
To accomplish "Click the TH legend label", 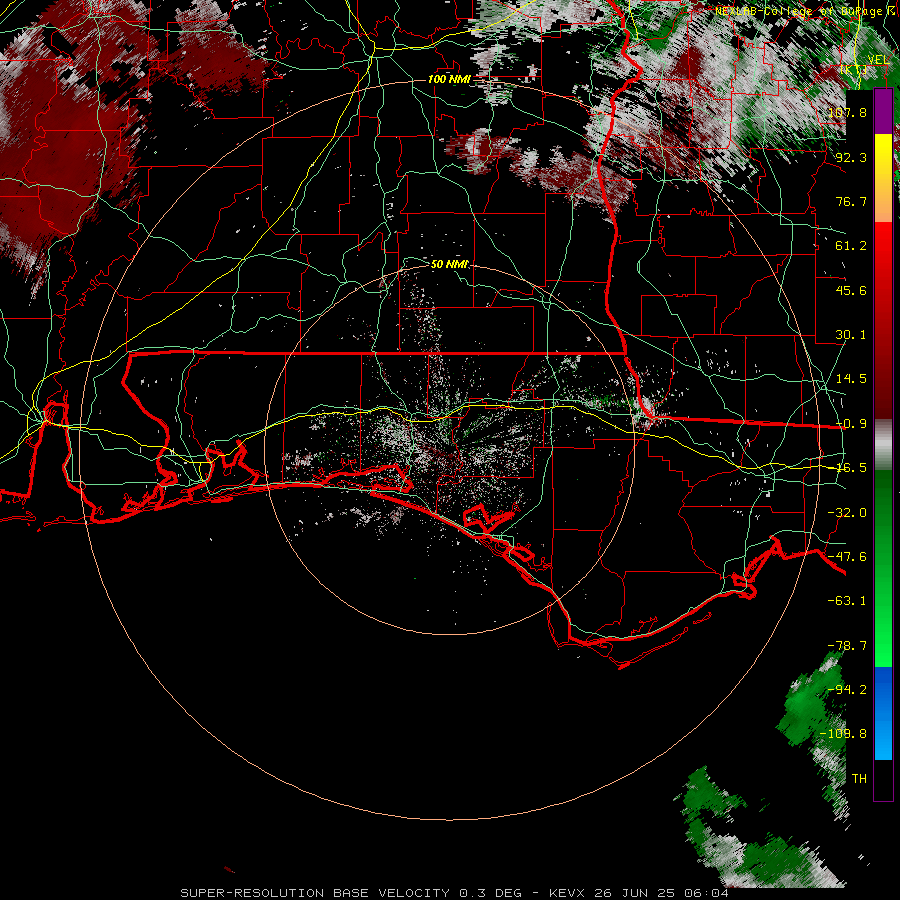I will click(x=859, y=779).
